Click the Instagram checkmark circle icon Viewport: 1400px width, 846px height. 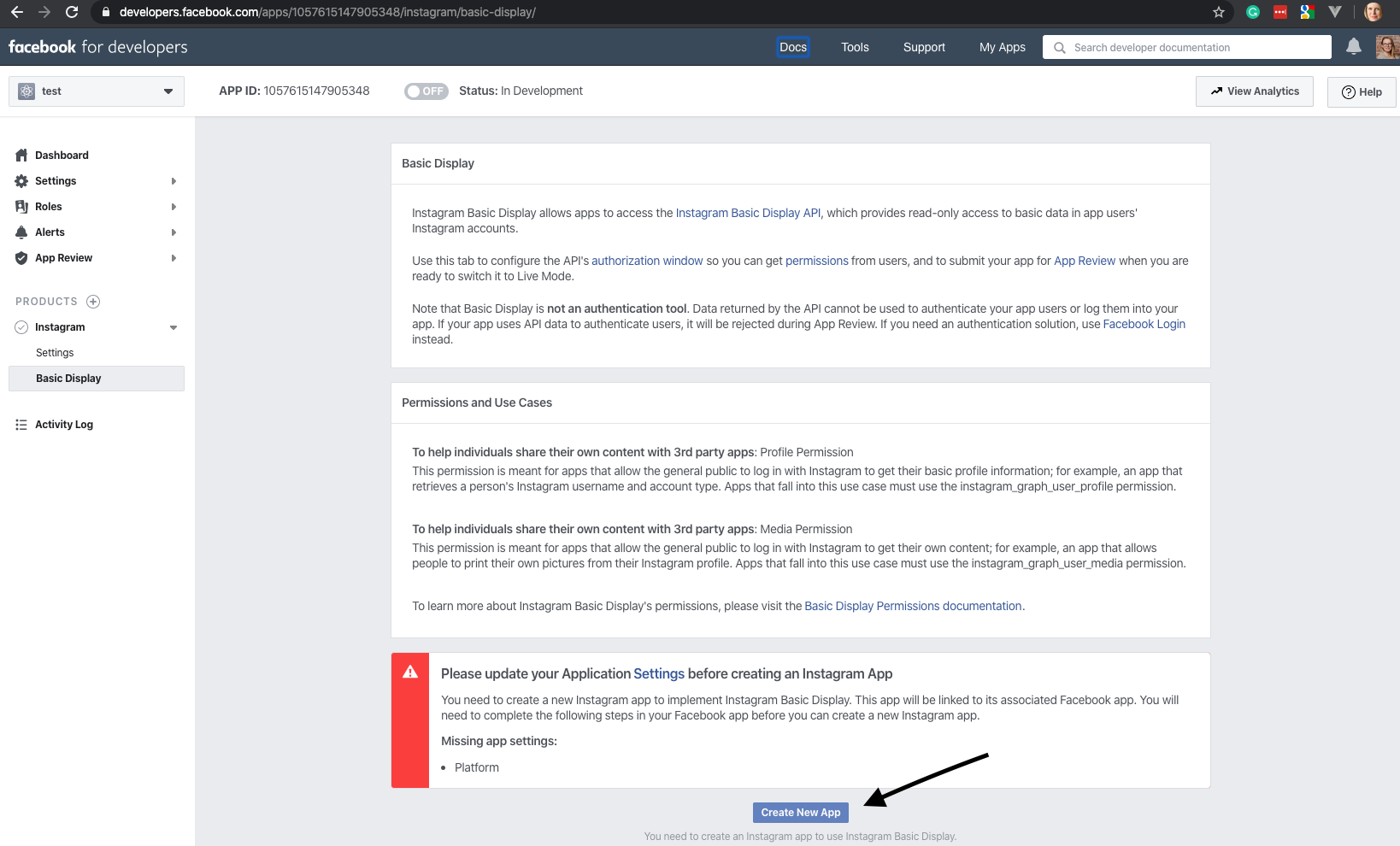(21, 327)
